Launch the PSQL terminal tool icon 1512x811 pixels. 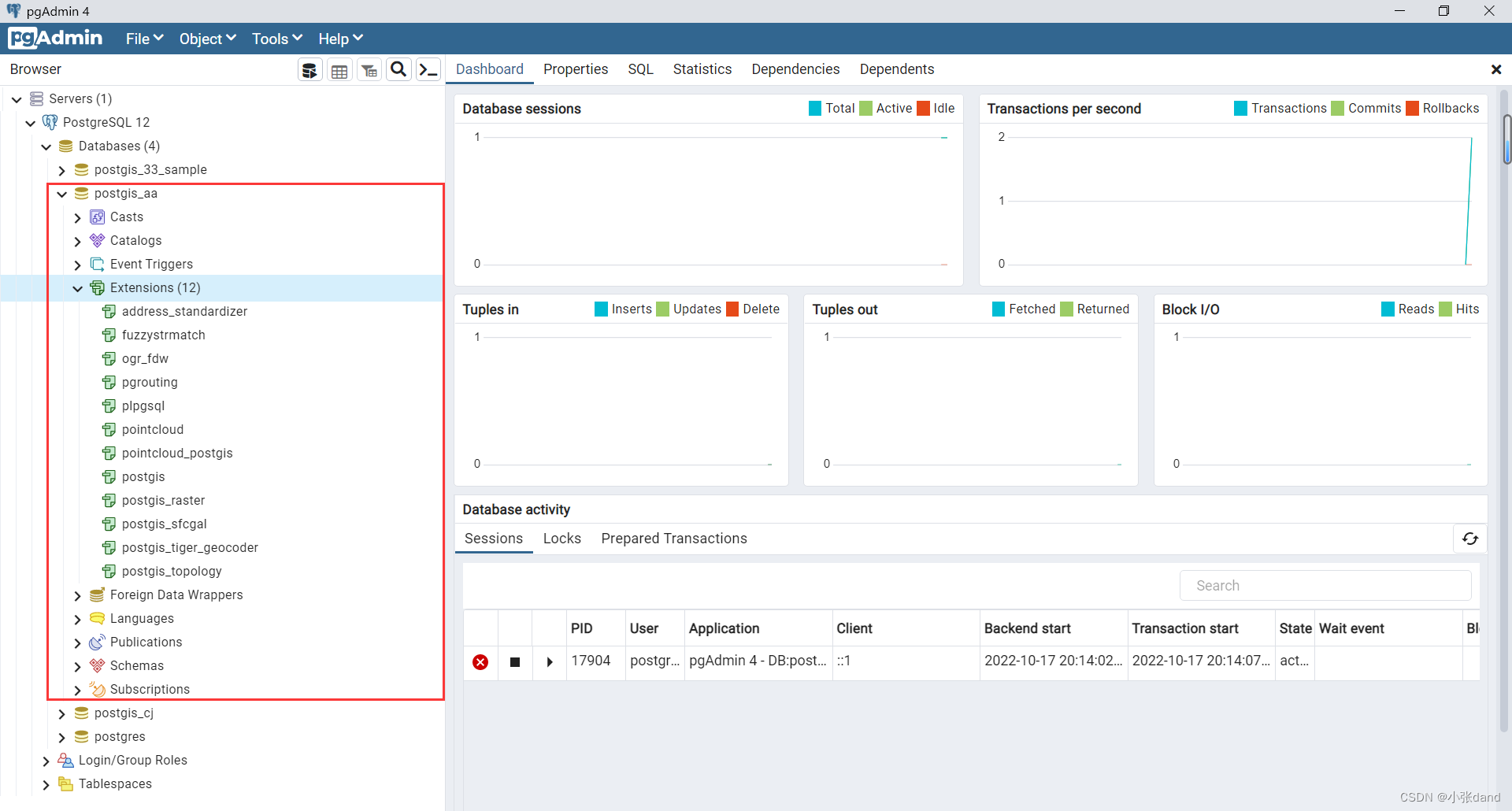pyautogui.click(x=428, y=70)
